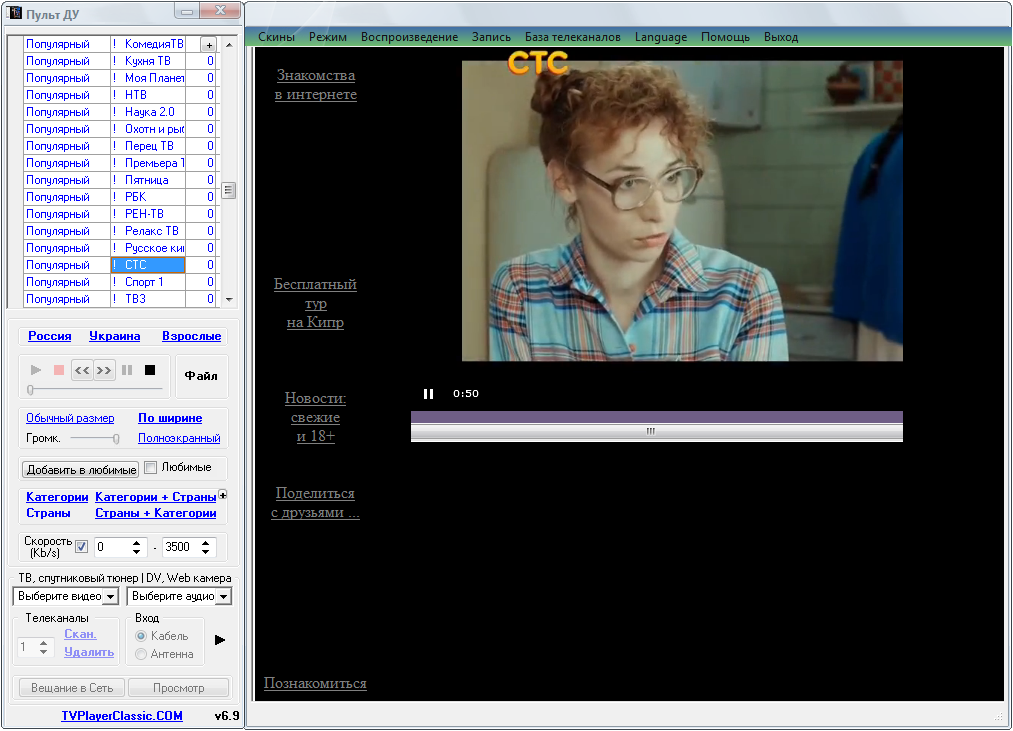This screenshot has width=1013, height=731.
Task: Click the 3500 speed input field
Action: [181, 547]
